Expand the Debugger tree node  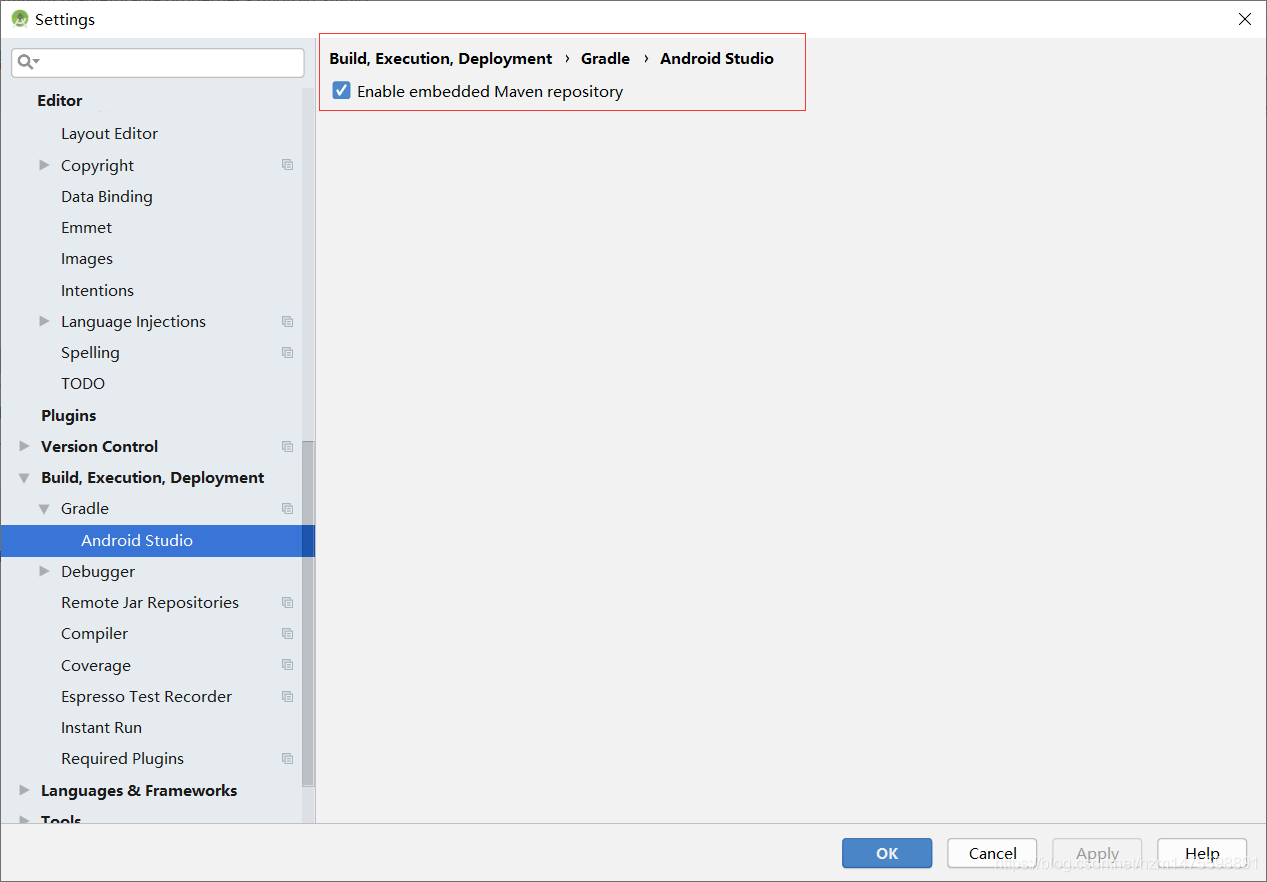click(x=44, y=571)
